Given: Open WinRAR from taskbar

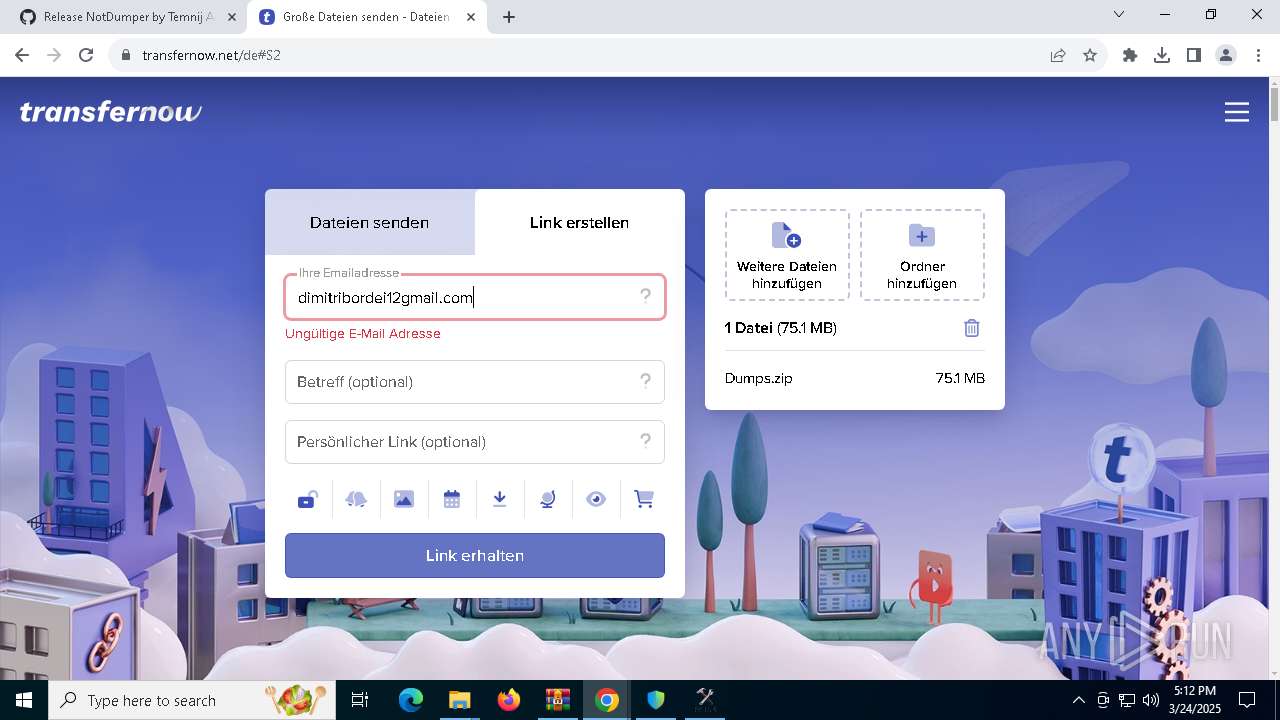Looking at the screenshot, I should point(557,700).
